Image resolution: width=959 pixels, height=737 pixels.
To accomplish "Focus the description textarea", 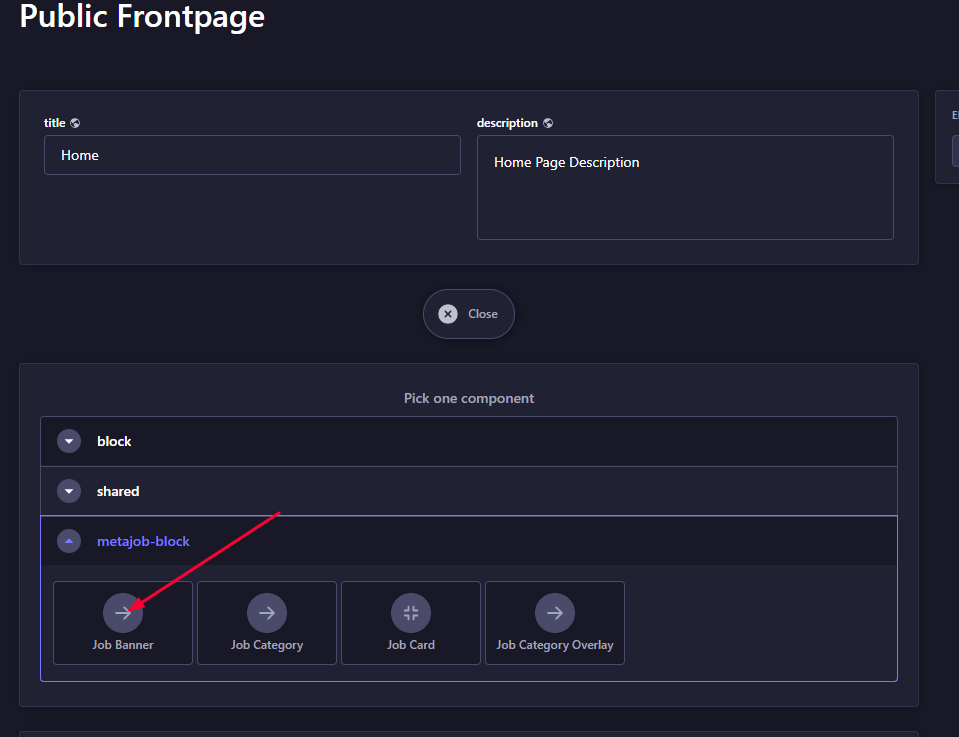I will (685, 187).
